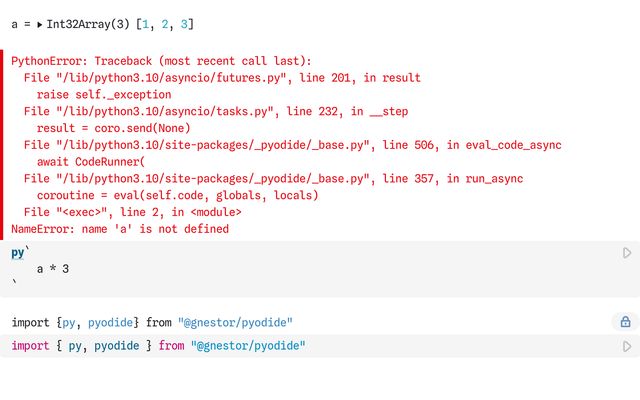Screen dimensions: 640x400
Task: Click the tasks.py line 232 traceback row
Action: [x=216, y=111]
